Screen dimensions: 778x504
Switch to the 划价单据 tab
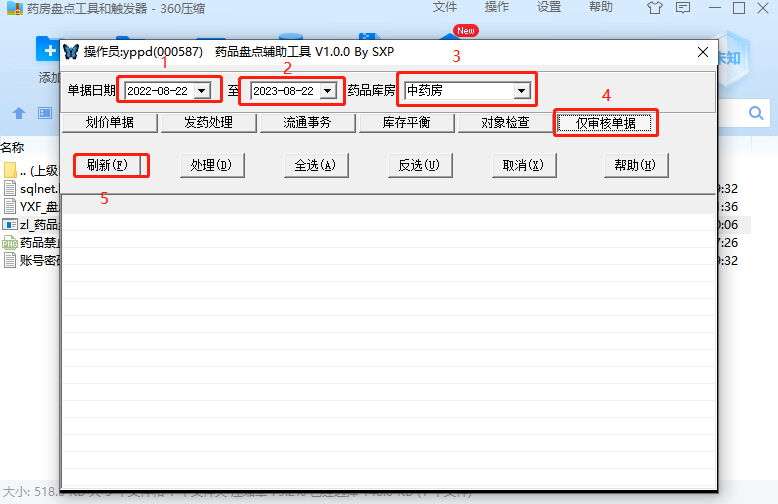(x=110, y=123)
